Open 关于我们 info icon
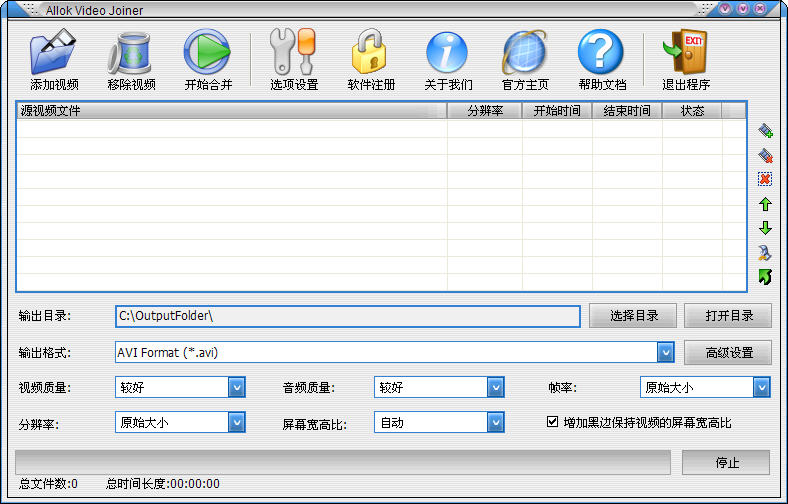 [447, 52]
